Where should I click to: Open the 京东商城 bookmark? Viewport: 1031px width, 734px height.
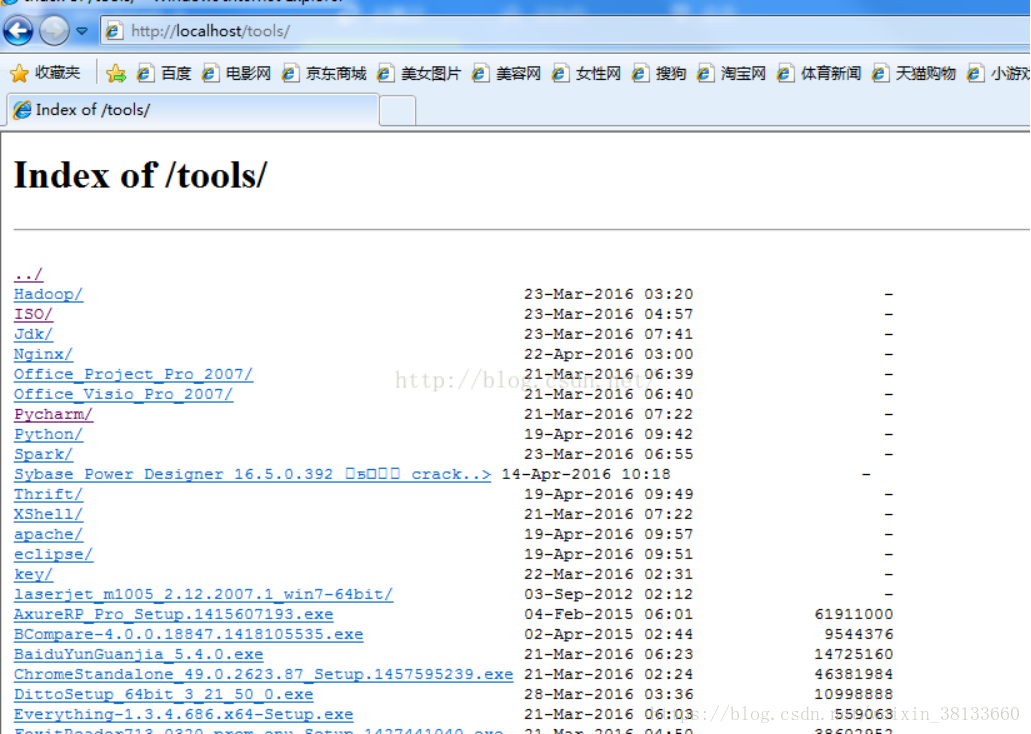point(324,73)
